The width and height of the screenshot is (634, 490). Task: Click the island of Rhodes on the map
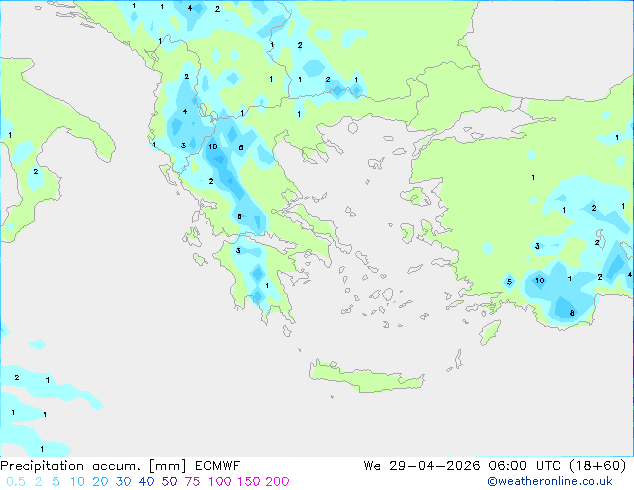[x=490, y=332]
